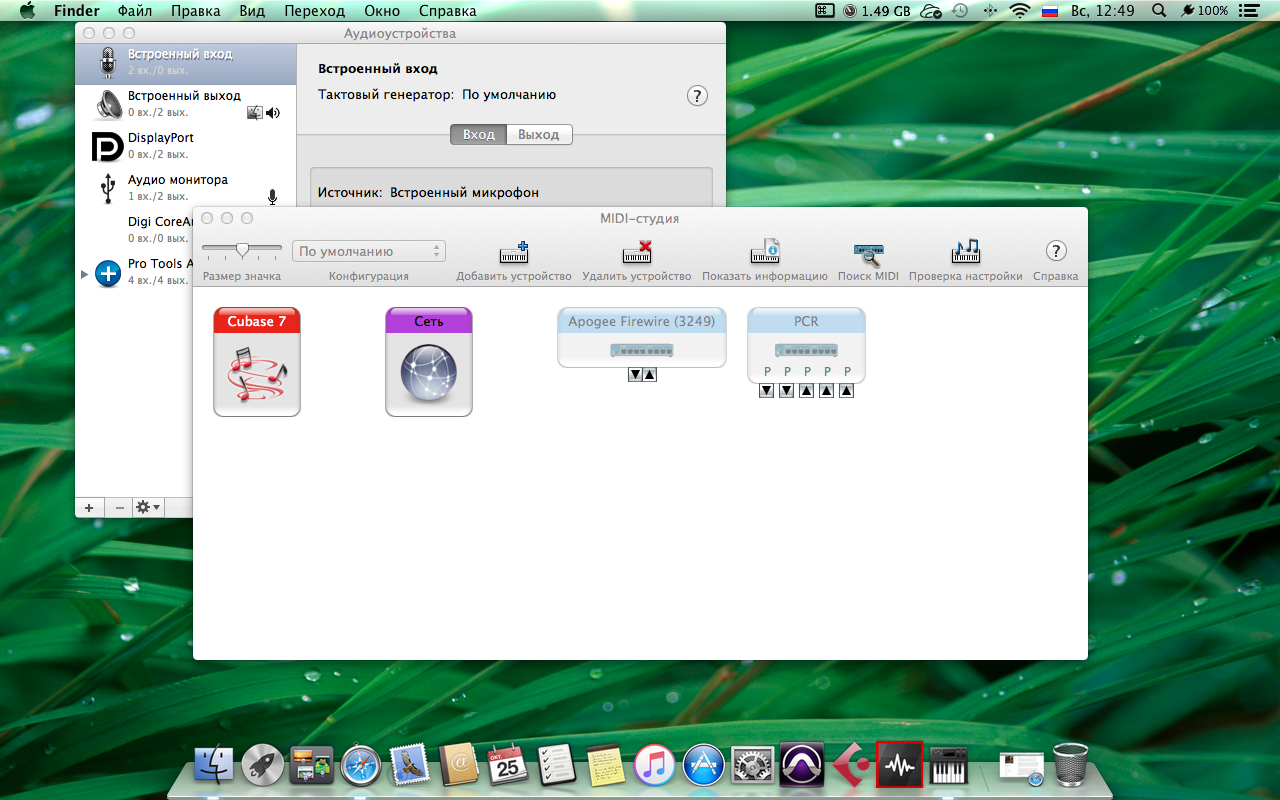Open the Finder menu

pos(76,11)
